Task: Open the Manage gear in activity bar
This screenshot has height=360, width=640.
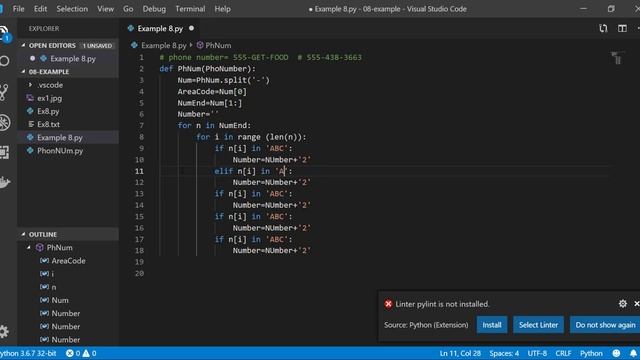Action: coord(4,331)
